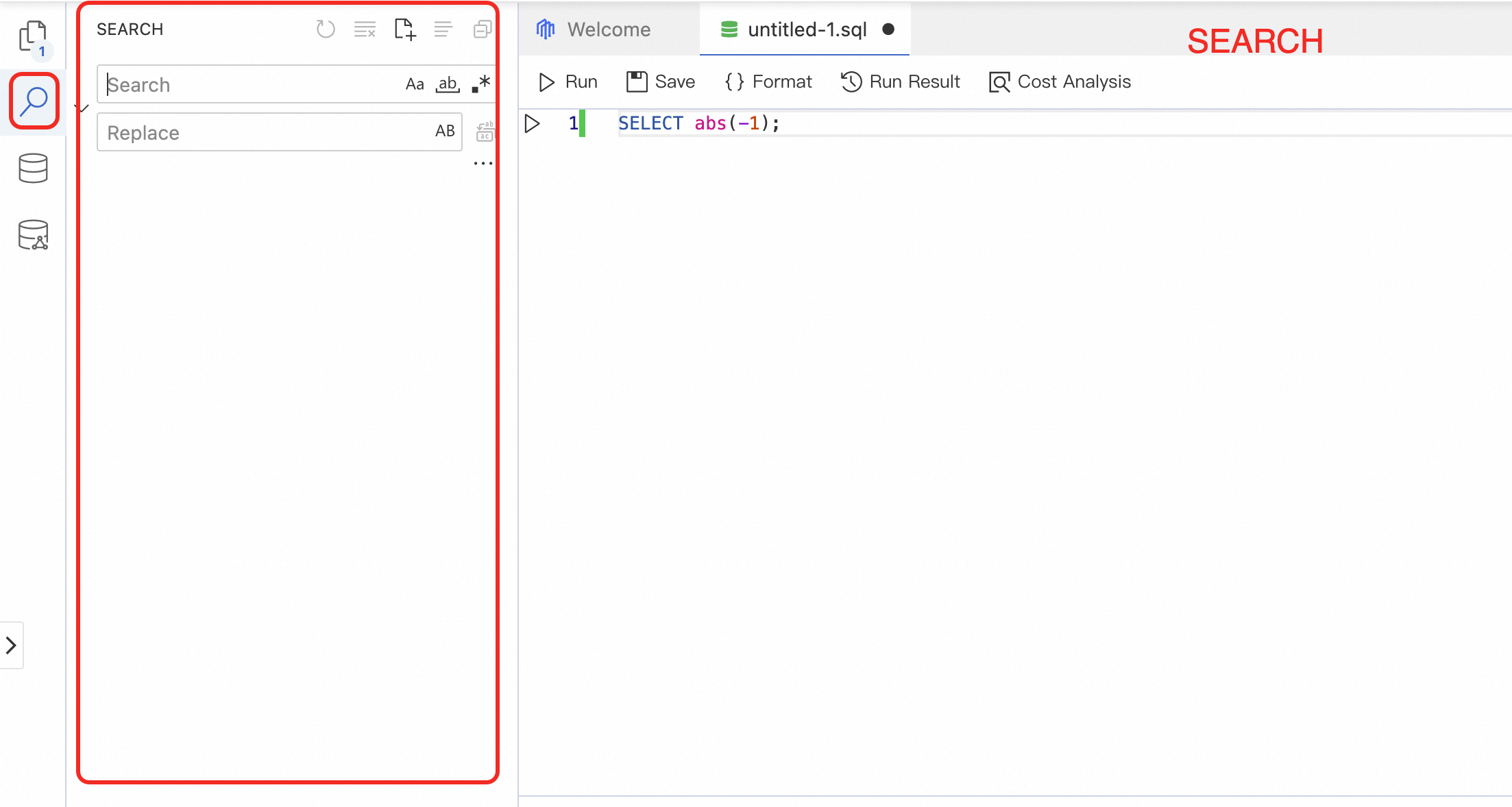
Task: Toggle Match Case option in Search box
Action: [x=415, y=84]
